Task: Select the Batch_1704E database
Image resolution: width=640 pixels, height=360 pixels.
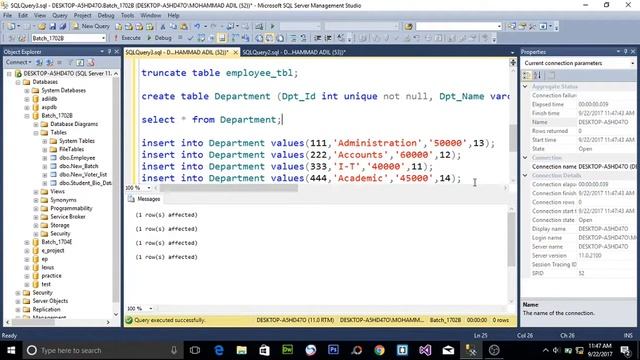Action: click(x=56, y=242)
